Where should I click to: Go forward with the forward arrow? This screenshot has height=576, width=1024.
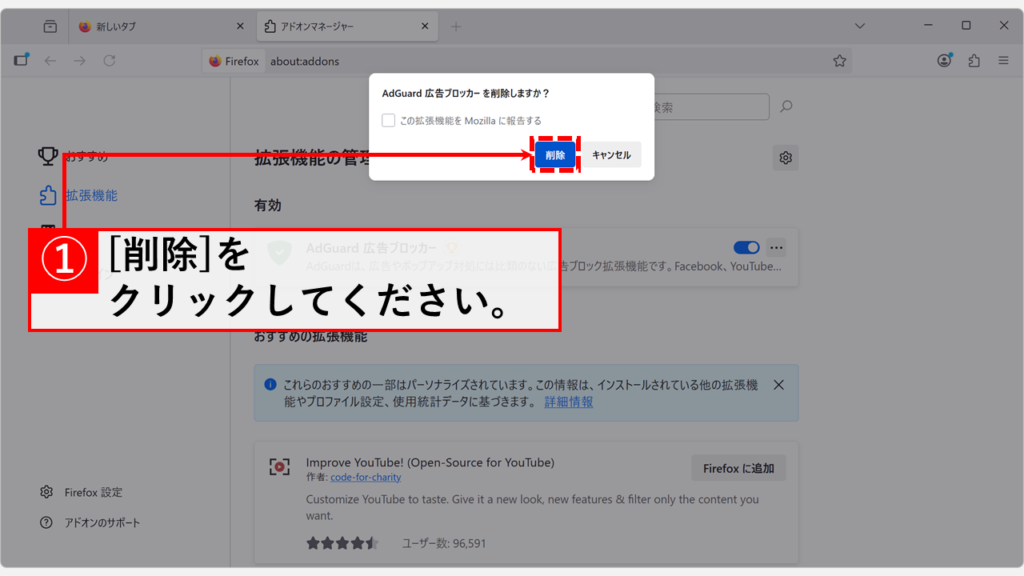(x=80, y=61)
